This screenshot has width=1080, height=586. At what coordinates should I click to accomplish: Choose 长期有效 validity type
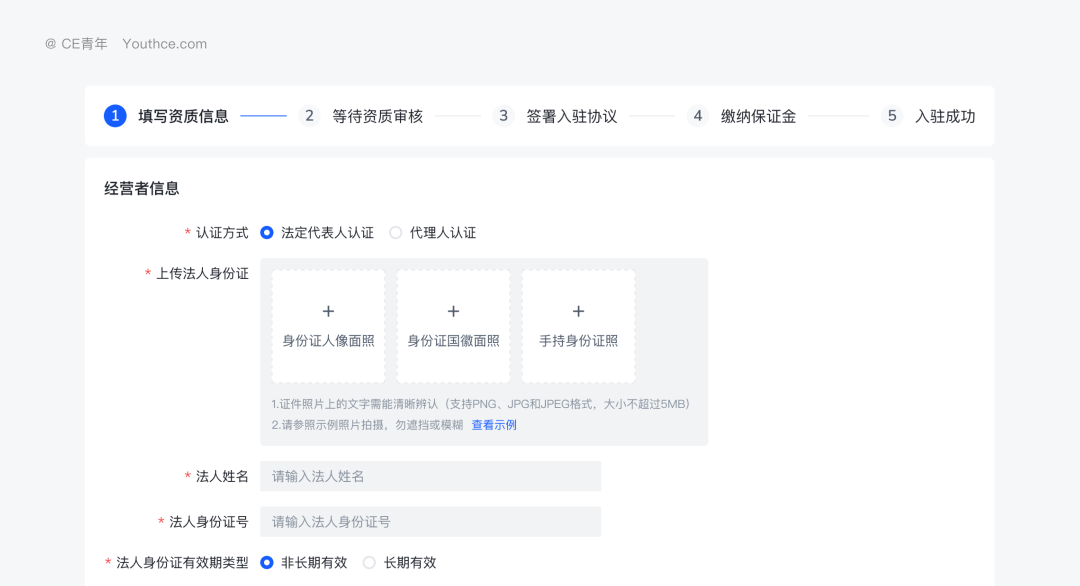tap(369, 563)
